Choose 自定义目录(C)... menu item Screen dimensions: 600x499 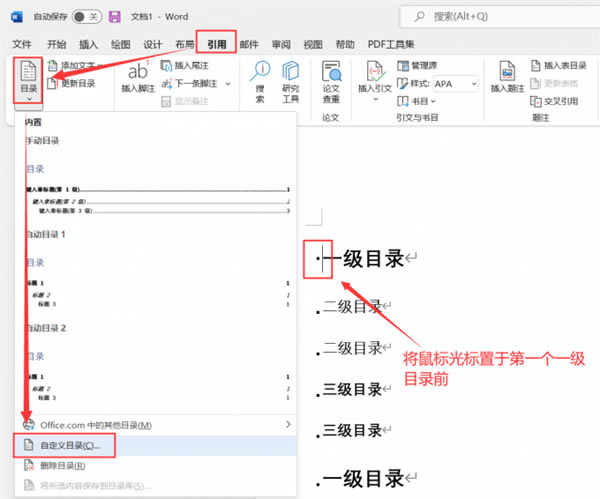pos(156,445)
